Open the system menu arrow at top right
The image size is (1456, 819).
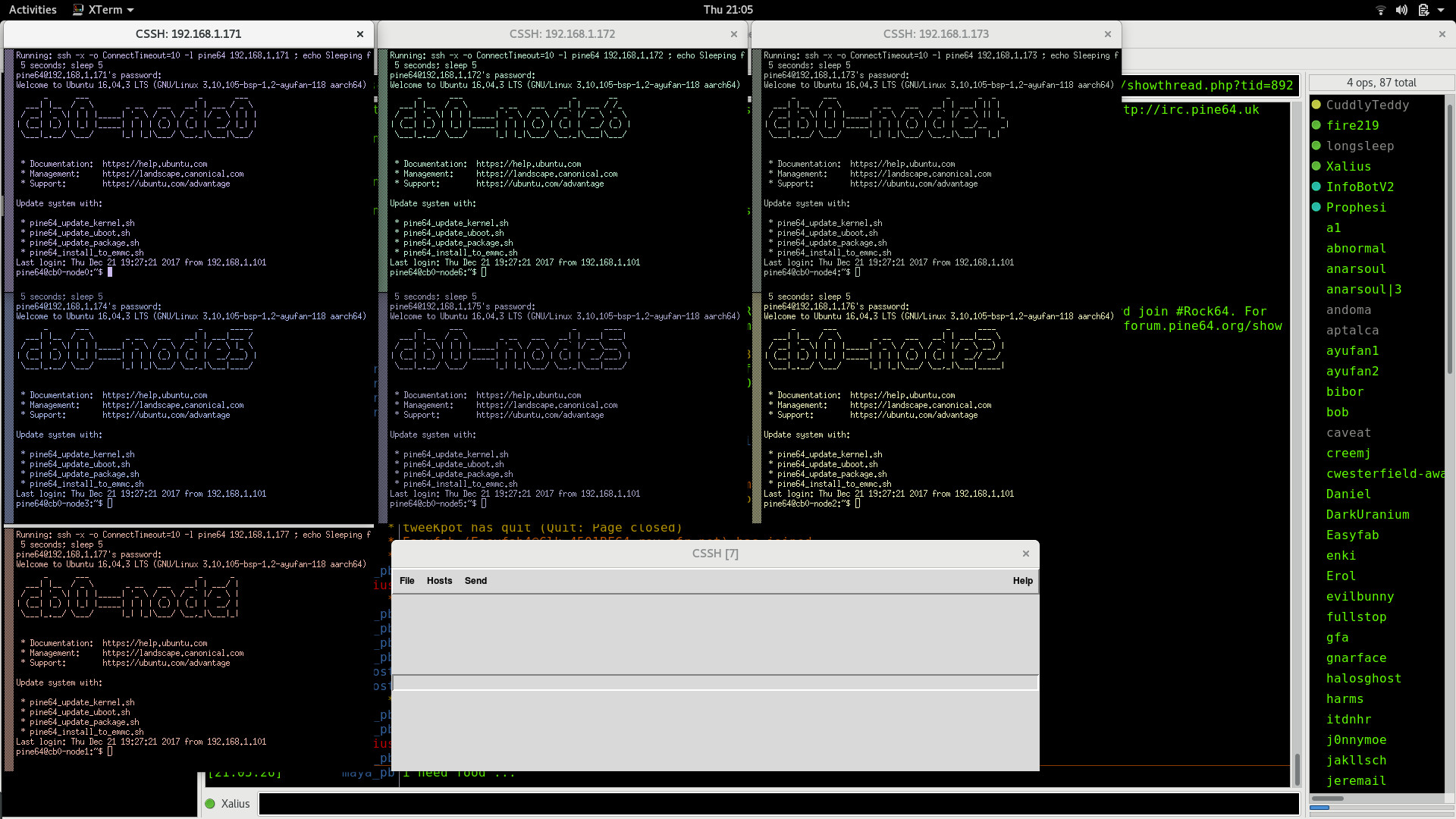pos(1441,10)
